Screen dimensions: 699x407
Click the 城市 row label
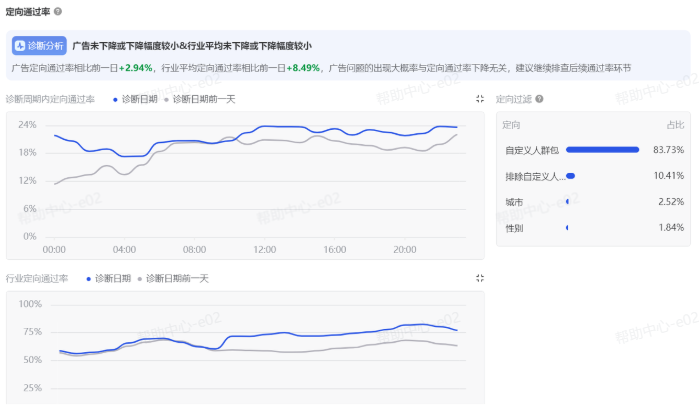point(514,202)
